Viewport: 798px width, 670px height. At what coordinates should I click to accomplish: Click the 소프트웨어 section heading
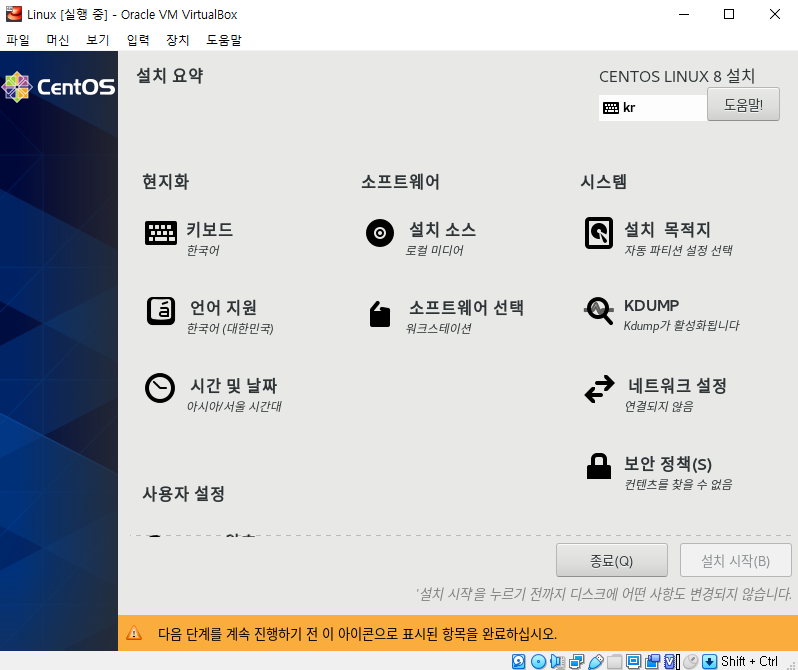[401, 181]
